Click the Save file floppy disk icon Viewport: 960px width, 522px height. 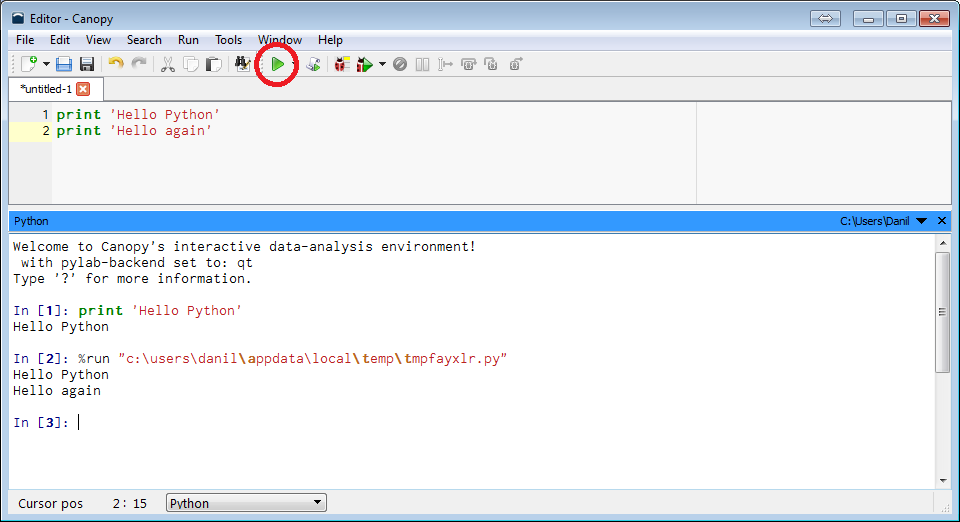pyautogui.click(x=64, y=64)
